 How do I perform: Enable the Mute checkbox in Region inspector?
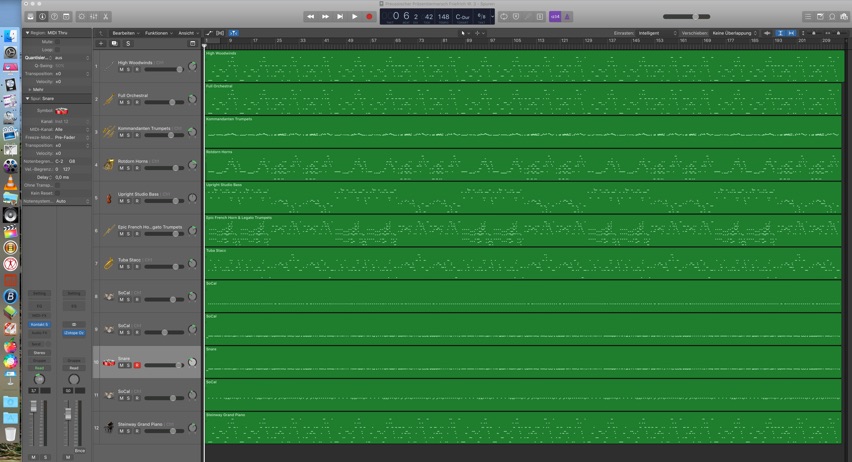click(x=58, y=41)
